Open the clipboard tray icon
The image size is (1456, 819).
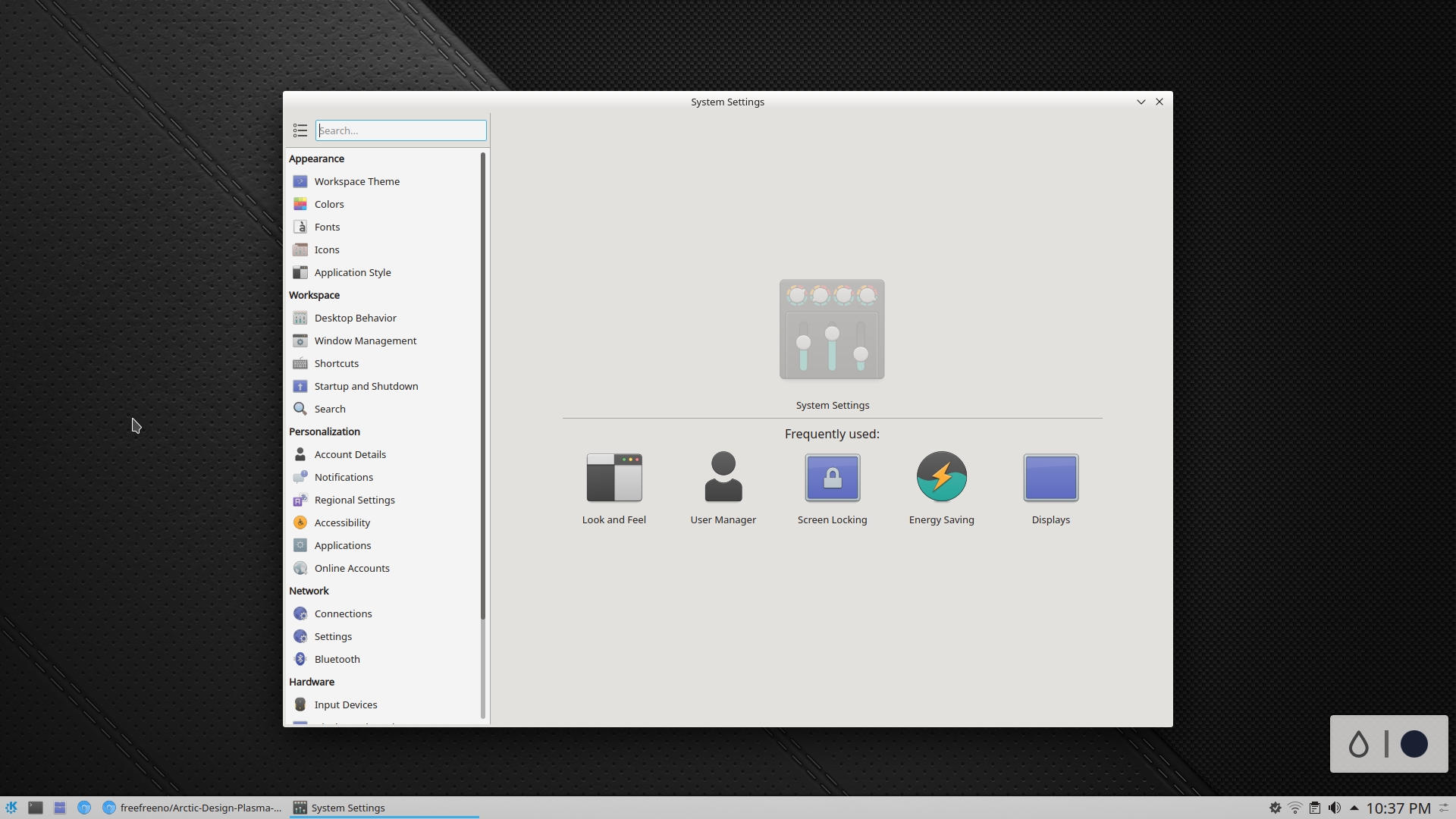tap(1315, 808)
